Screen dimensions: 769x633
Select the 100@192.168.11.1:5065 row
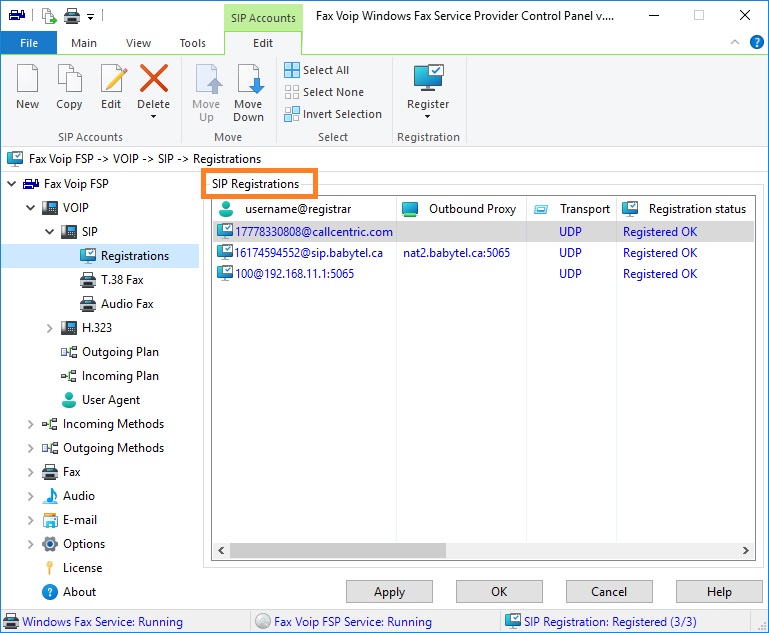[484, 274]
